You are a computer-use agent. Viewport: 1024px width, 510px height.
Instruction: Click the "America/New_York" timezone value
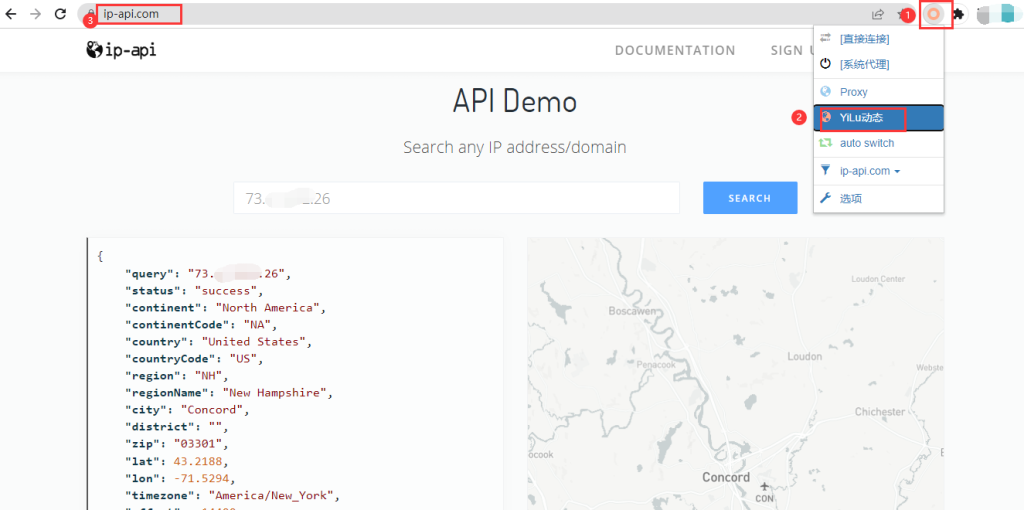click(270, 494)
